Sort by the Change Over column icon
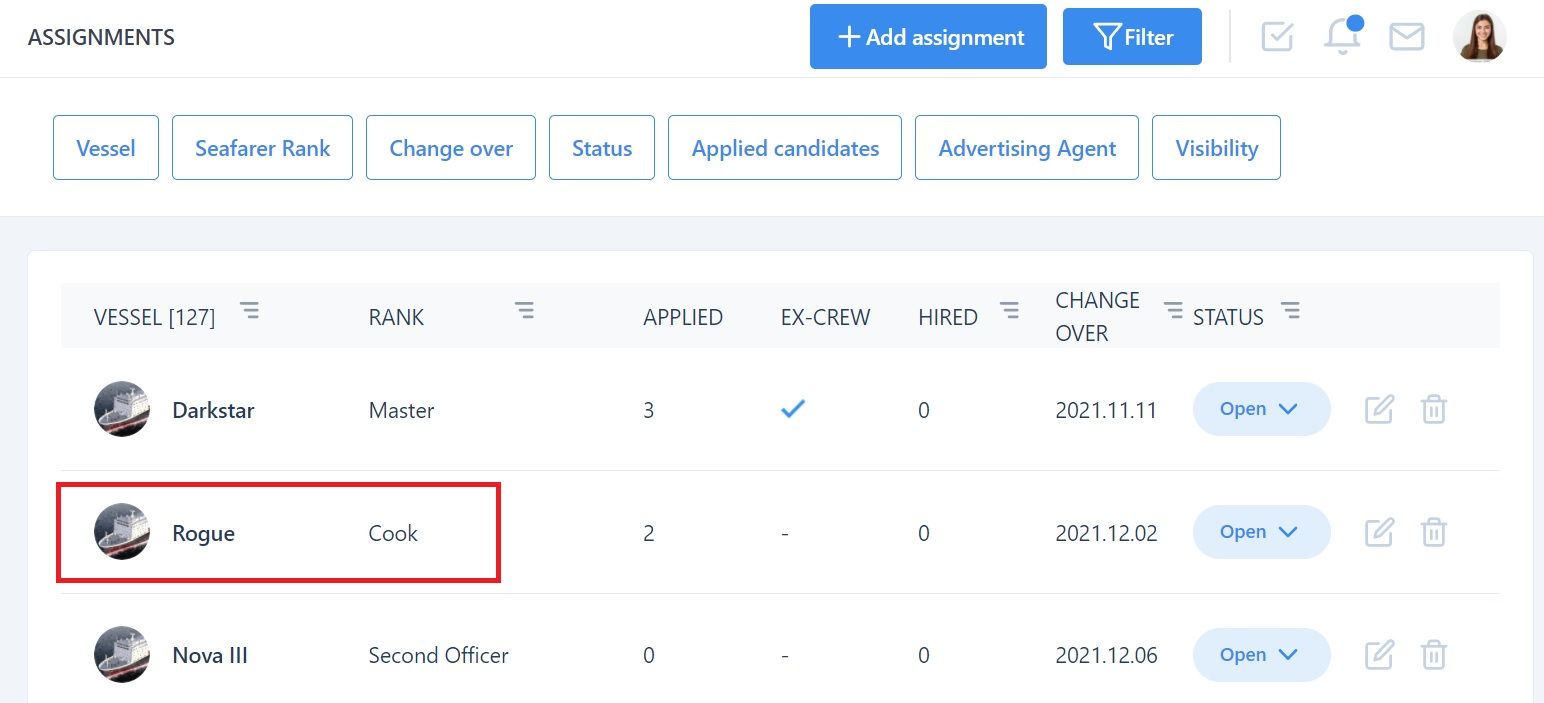The height and width of the screenshot is (703, 1544). pos(1173,311)
